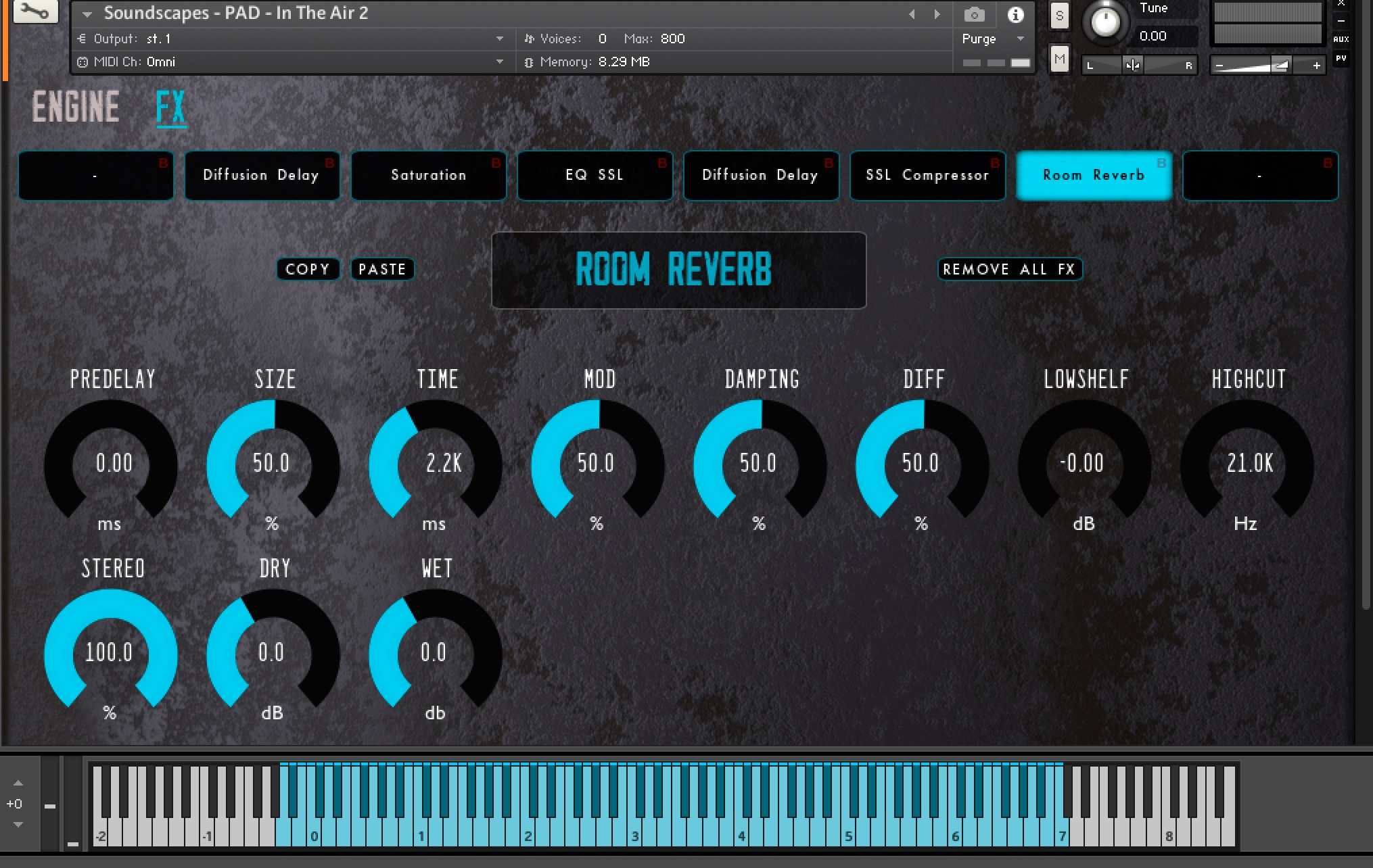Click the TIME knob showing 2.2K
The image size is (1373, 868).
click(436, 464)
